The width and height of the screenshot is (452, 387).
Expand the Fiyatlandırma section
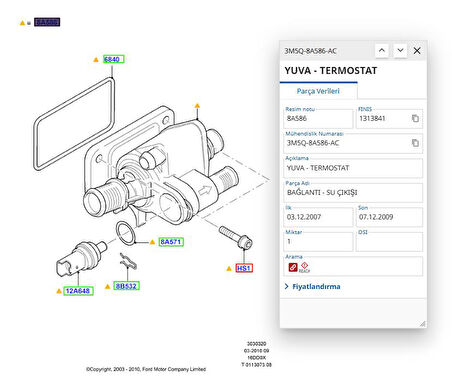point(313,287)
